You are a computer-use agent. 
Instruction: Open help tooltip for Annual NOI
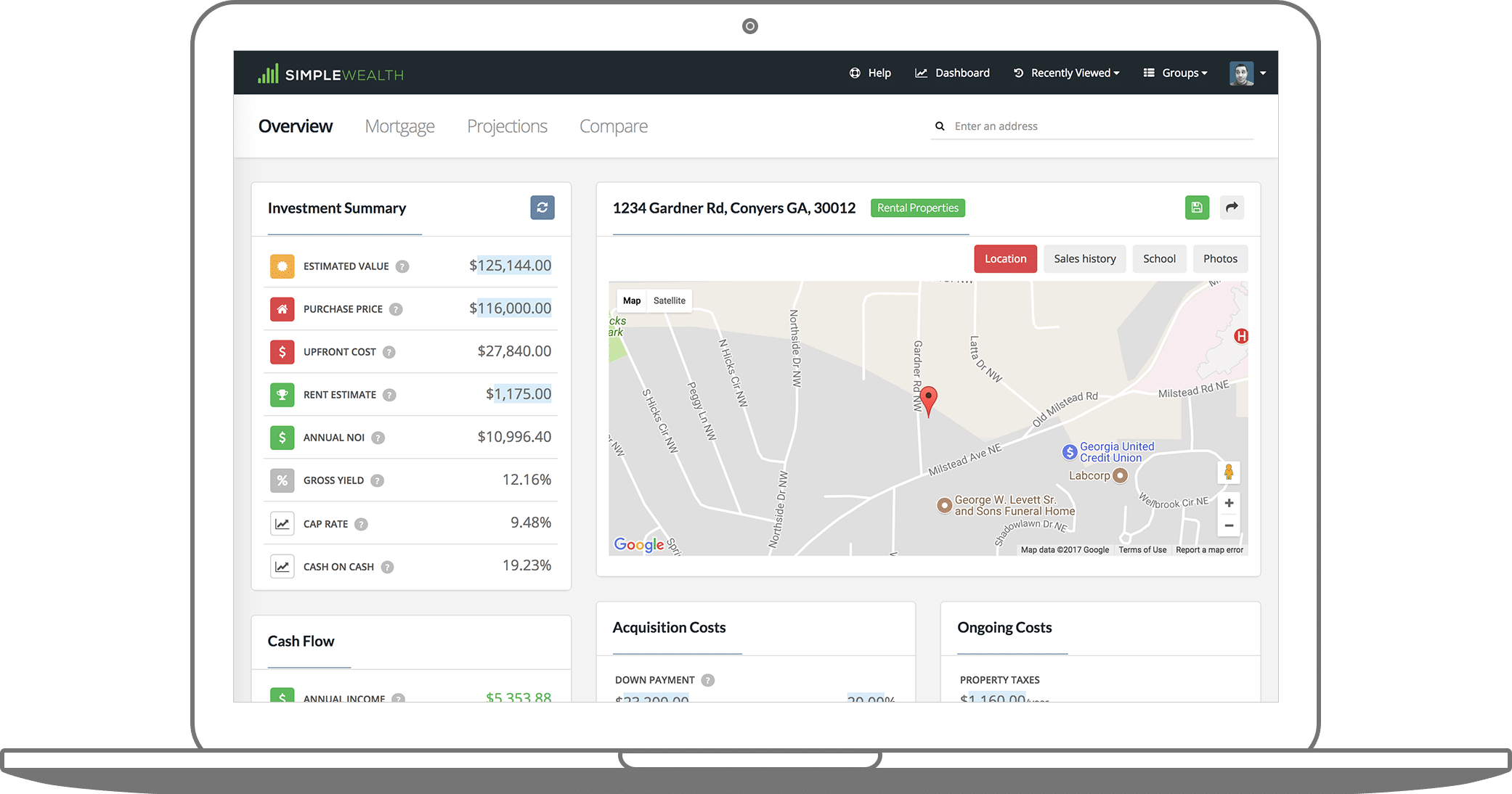pos(378,438)
